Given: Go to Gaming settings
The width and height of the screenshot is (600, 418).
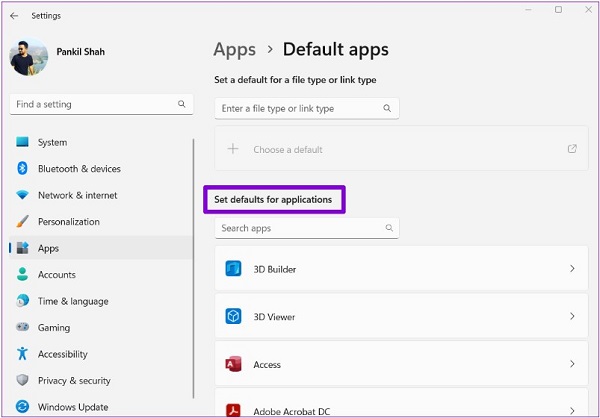Looking at the screenshot, I should click(x=101, y=328).
